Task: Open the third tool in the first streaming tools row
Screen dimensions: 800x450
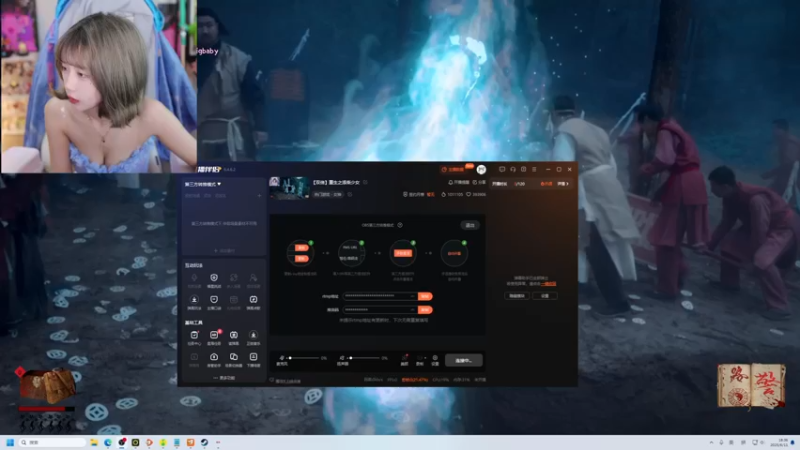Action: tap(234, 337)
